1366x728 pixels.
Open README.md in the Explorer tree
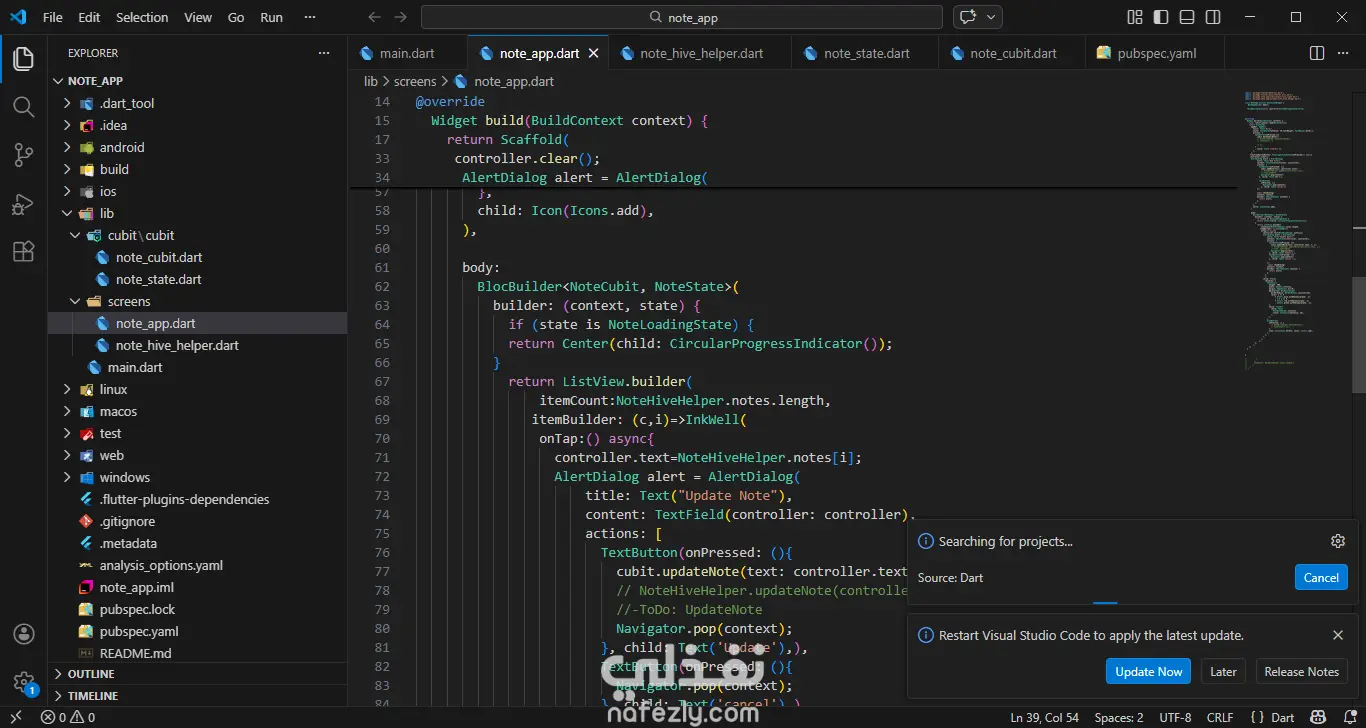pyautogui.click(x=135, y=653)
